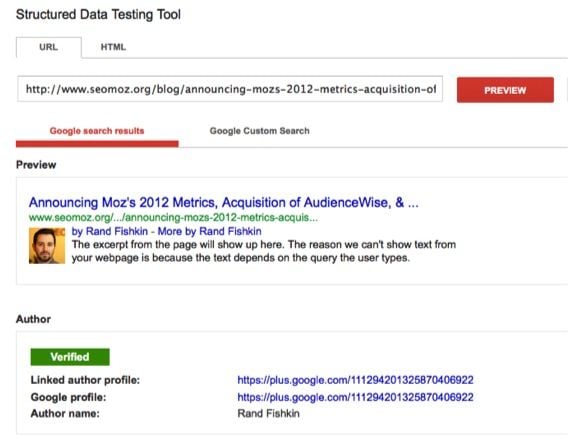Click the 'Linked author profile:' label
This screenshot has width=568, height=439.
pyautogui.click(x=85, y=380)
